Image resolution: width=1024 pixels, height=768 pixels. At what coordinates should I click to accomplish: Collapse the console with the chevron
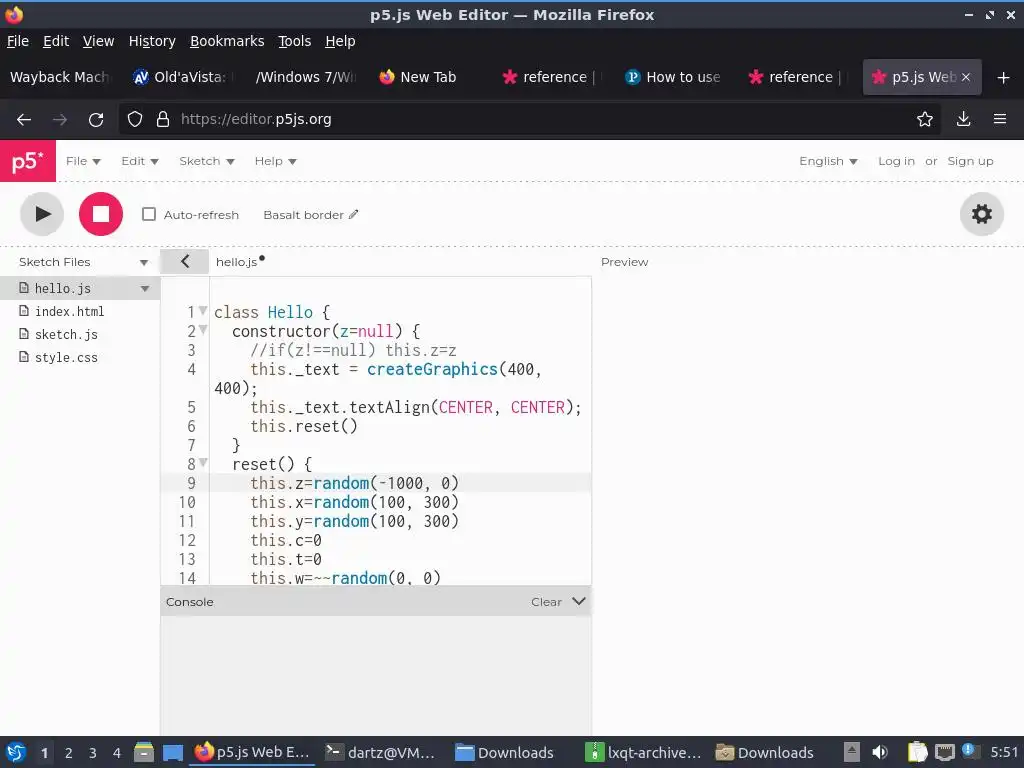tap(579, 601)
